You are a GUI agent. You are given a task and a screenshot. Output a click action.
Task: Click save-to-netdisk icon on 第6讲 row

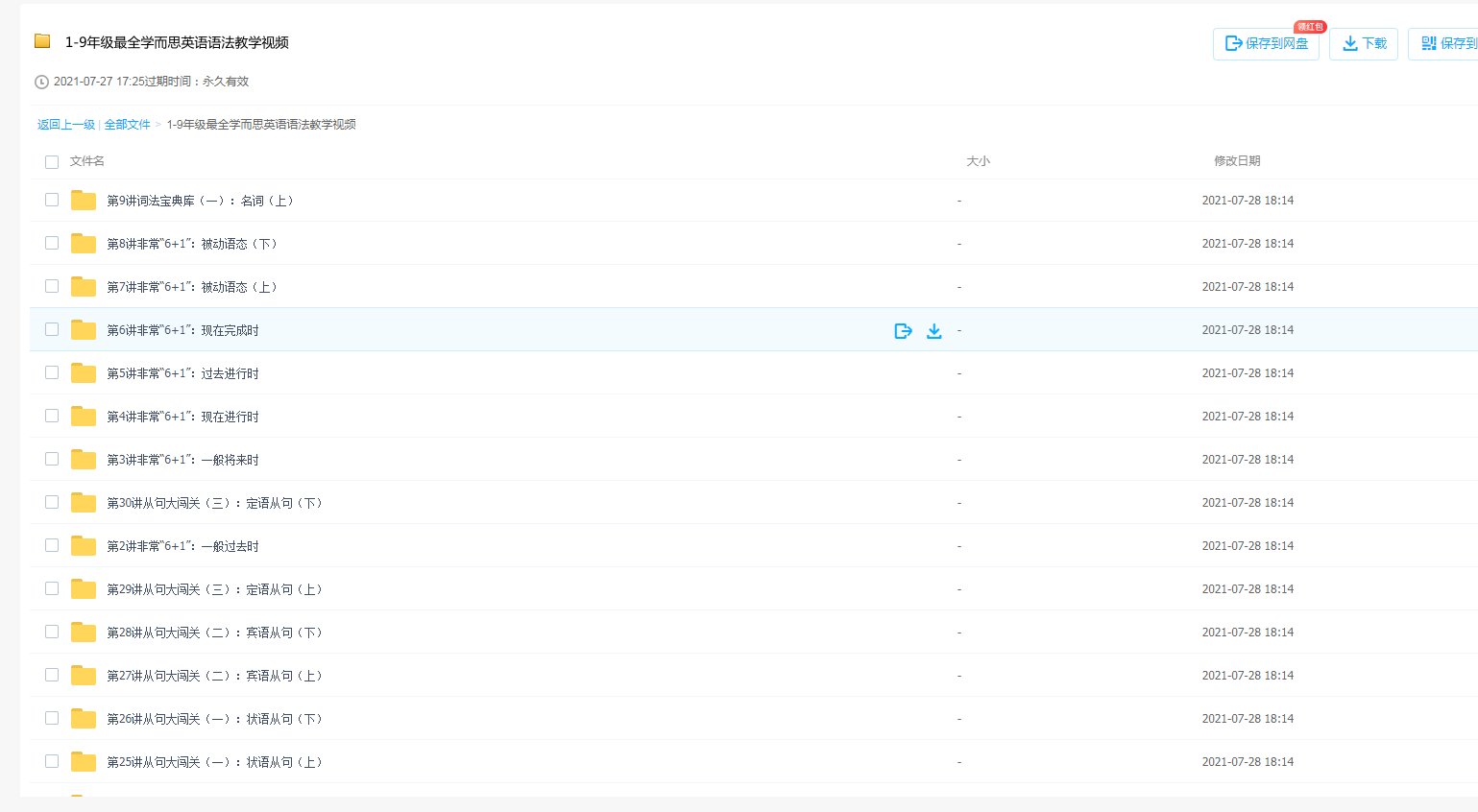click(903, 331)
